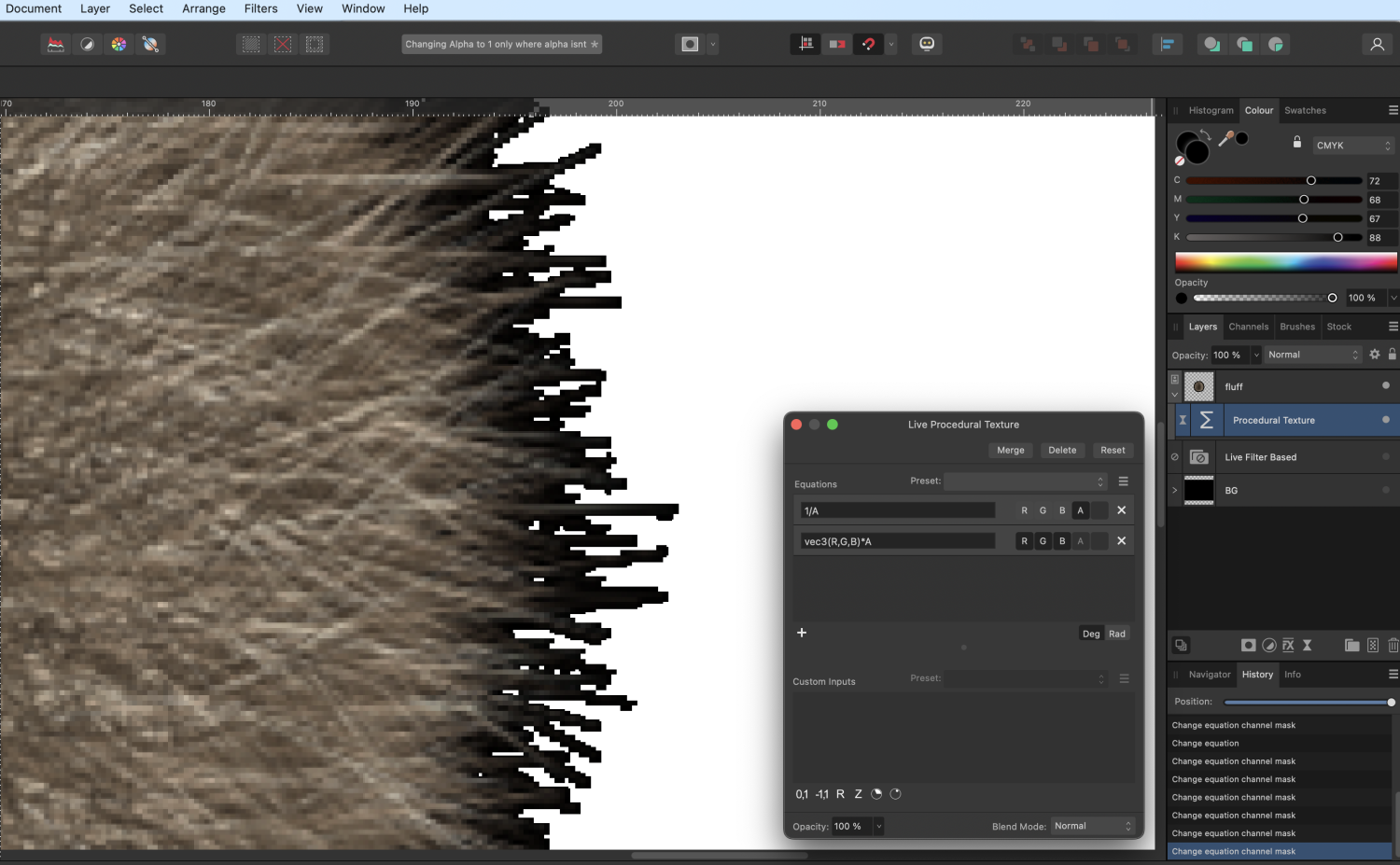The image size is (1400, 865).
Task: Open the Equations Preset dropdown
Action: pyautogui.click(x=1024, y=481)
